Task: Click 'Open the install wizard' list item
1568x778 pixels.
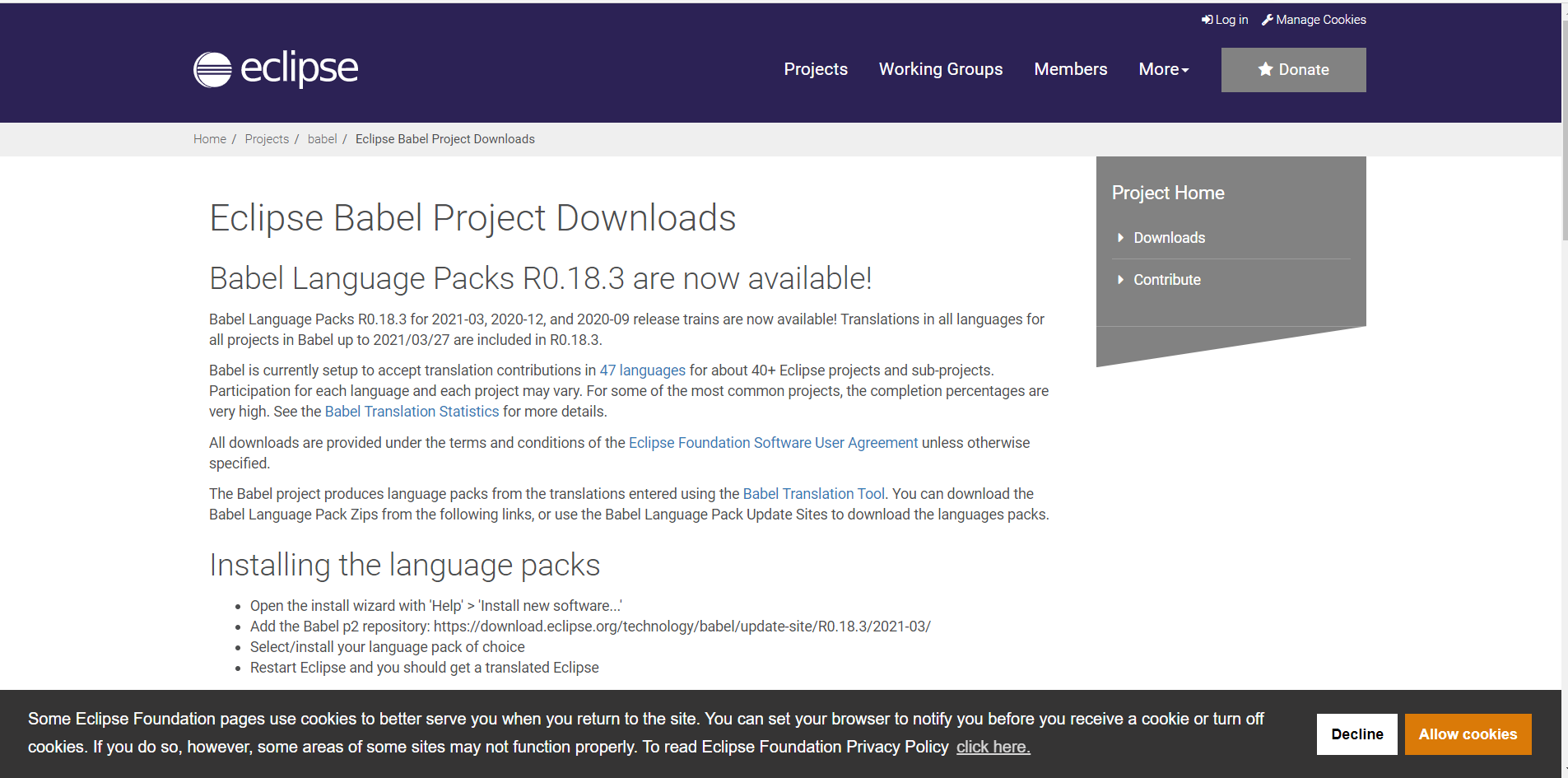Action: point(436,606)
